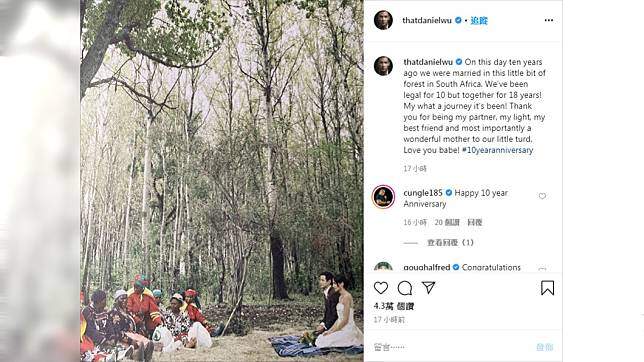644x362 pixels.
Task: Click goughalfred's avatar
Action: coord(383,267)
